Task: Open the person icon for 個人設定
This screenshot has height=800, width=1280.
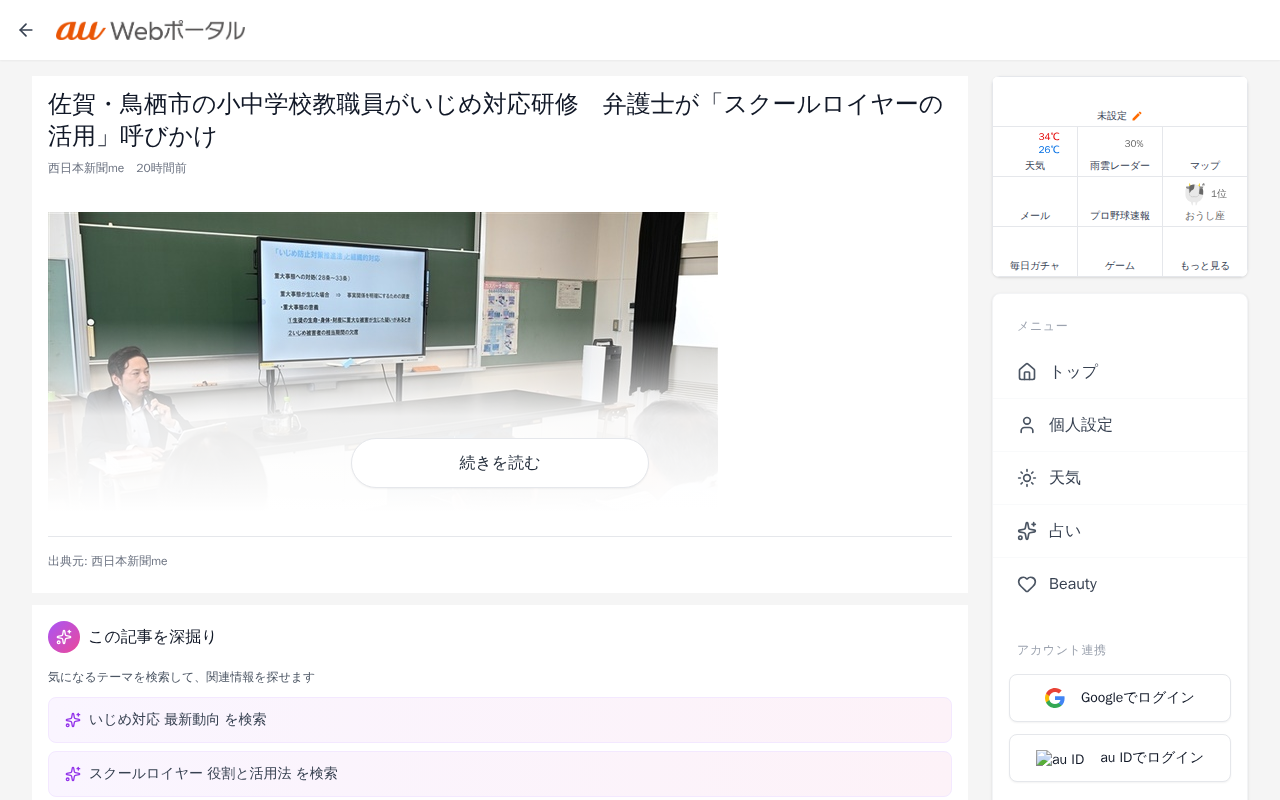Action: tap(1027, 425)
